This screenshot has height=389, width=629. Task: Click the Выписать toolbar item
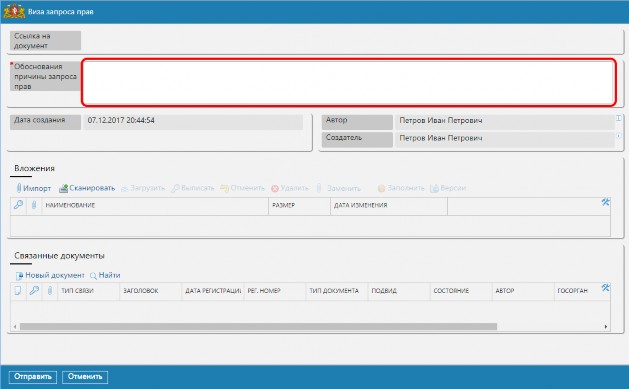(x=193, y=188)
